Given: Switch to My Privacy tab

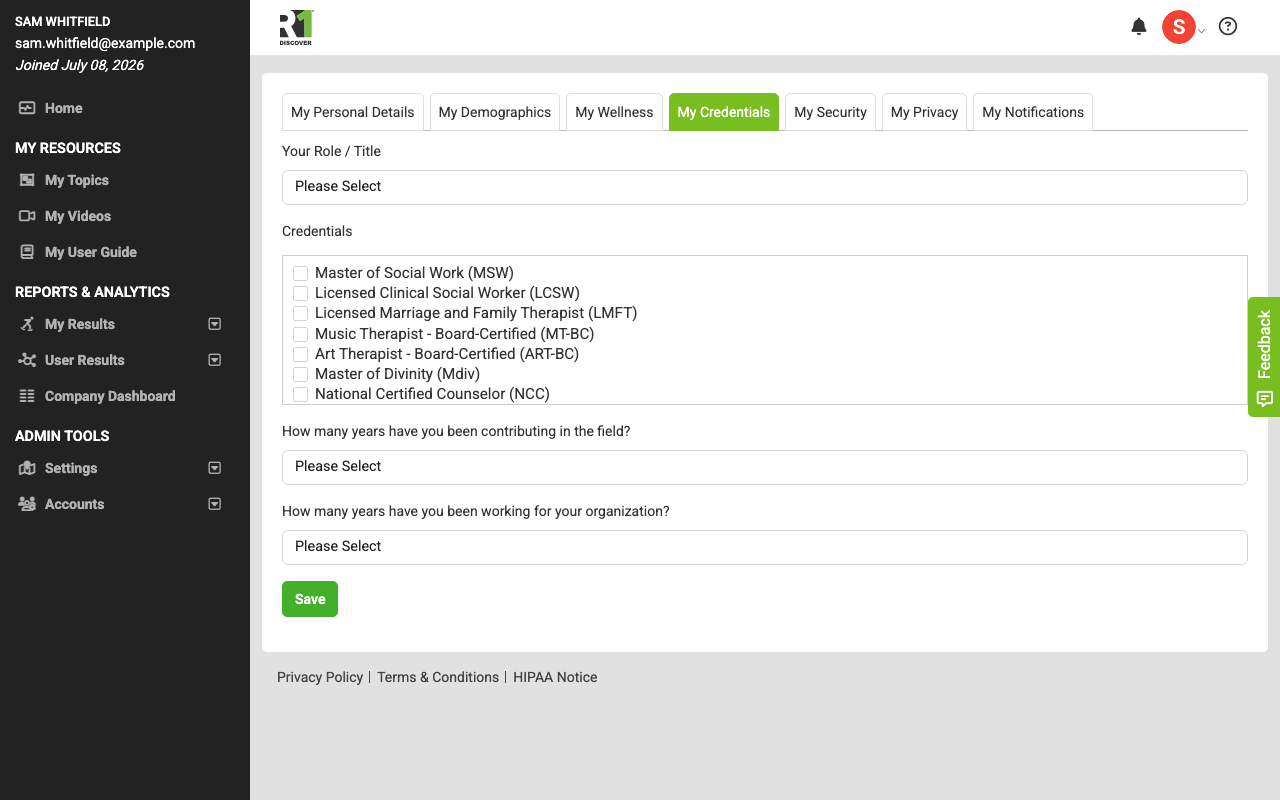Looking at the screenshot, I should point(925,112).
